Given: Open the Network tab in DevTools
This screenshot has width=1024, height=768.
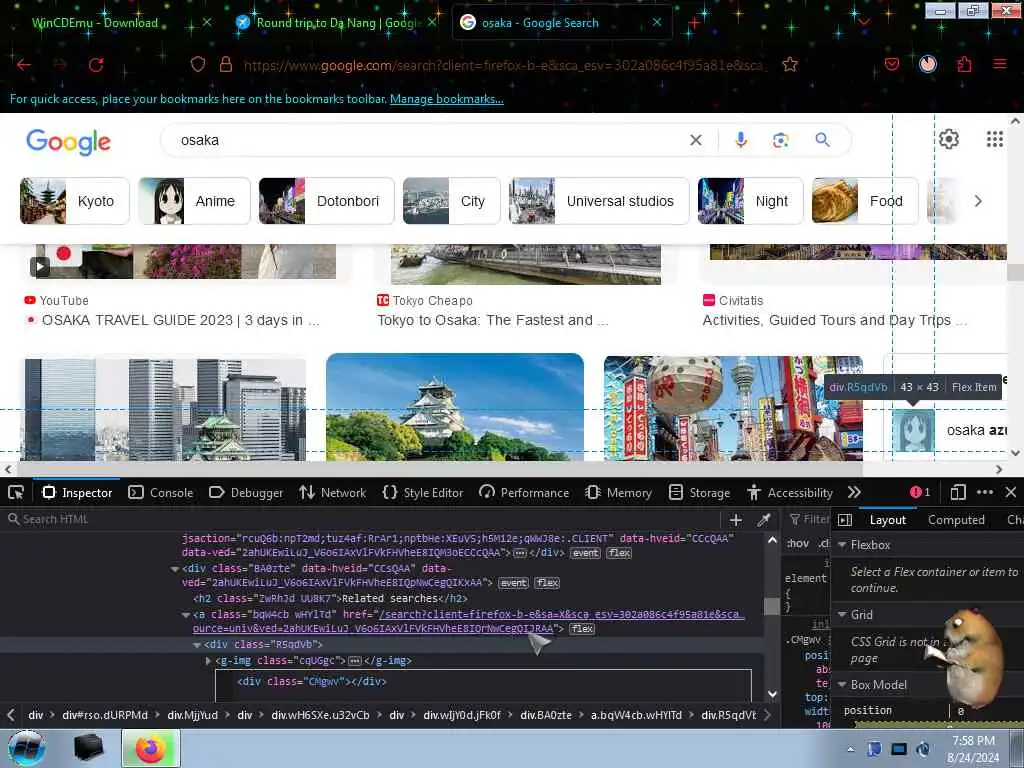Looking at the screenshot, I should (332, 493).
